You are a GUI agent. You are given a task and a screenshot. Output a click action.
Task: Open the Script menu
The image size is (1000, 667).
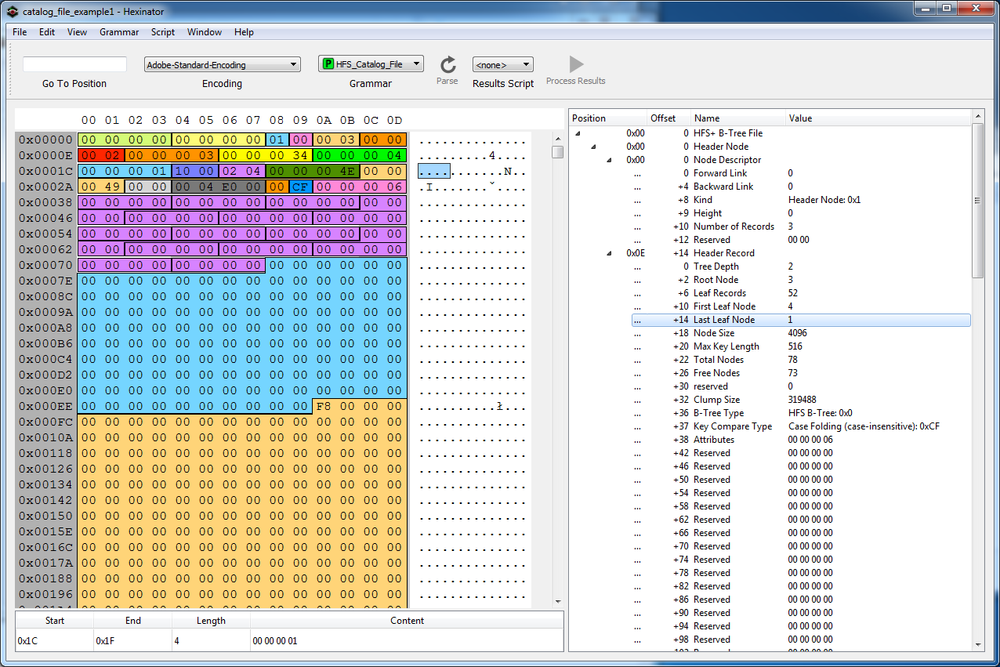tap(163, 32)
